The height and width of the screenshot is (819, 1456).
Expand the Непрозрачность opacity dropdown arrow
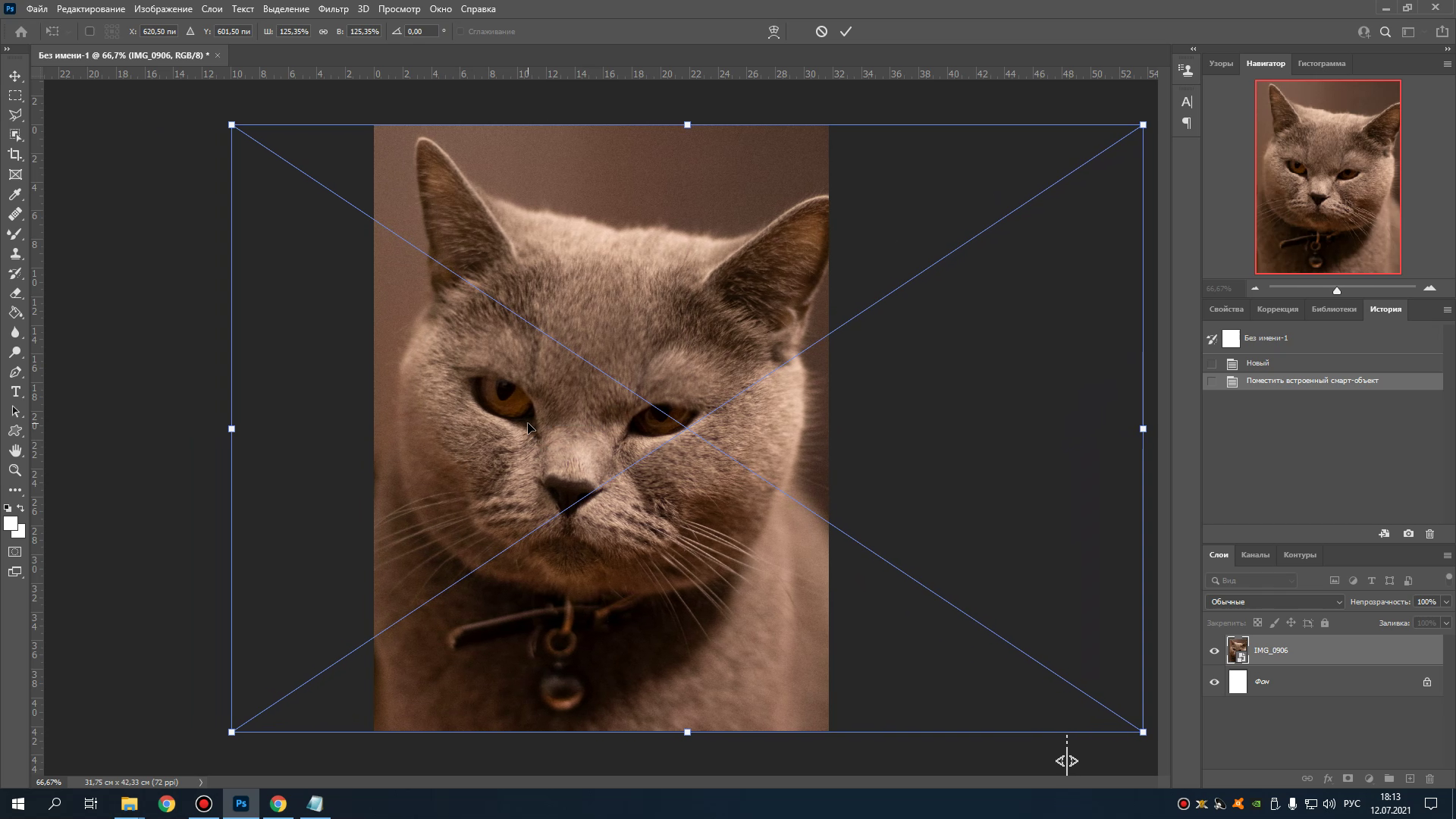pos(1446,602)
